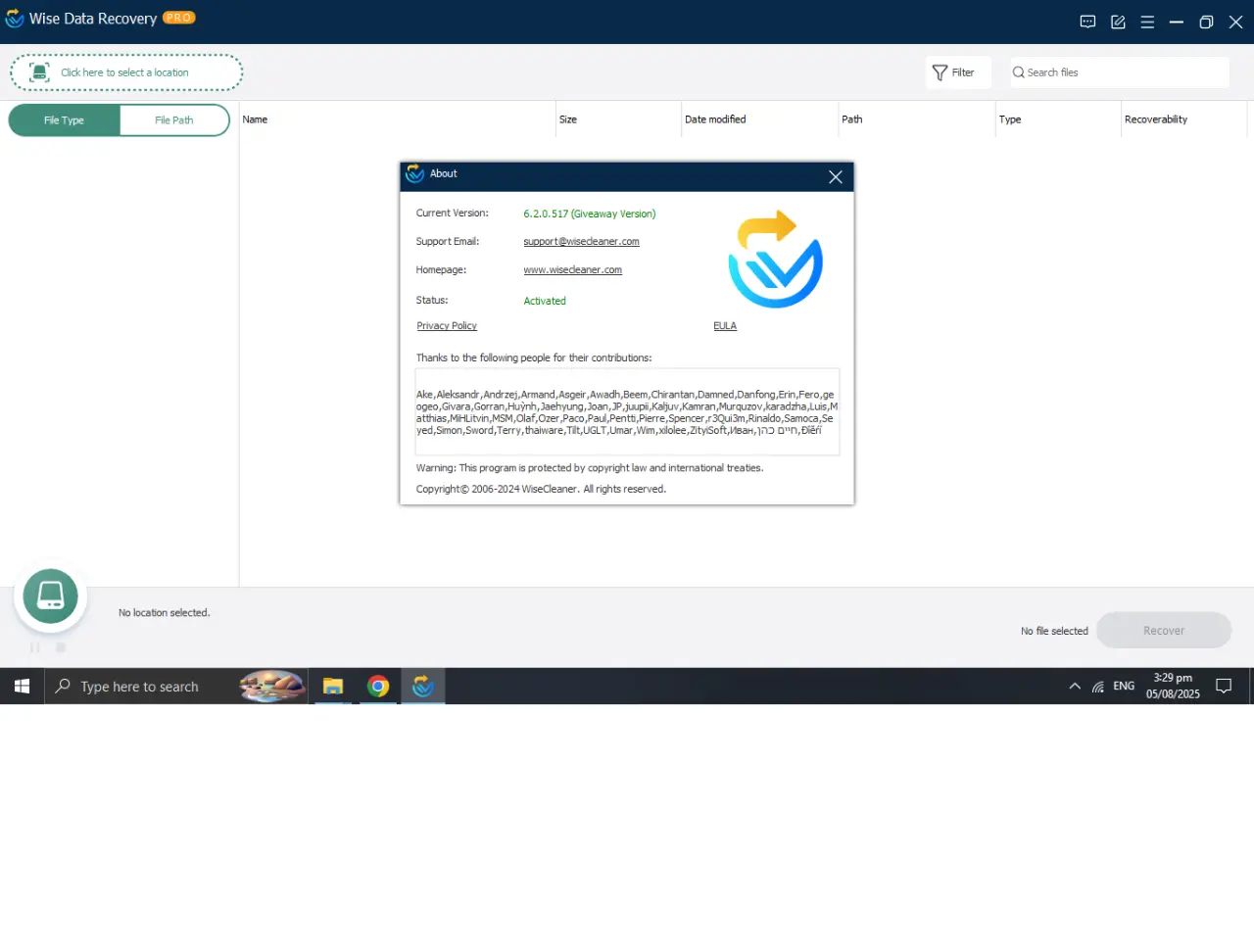Click the No file selected status text

point(1054,631)
